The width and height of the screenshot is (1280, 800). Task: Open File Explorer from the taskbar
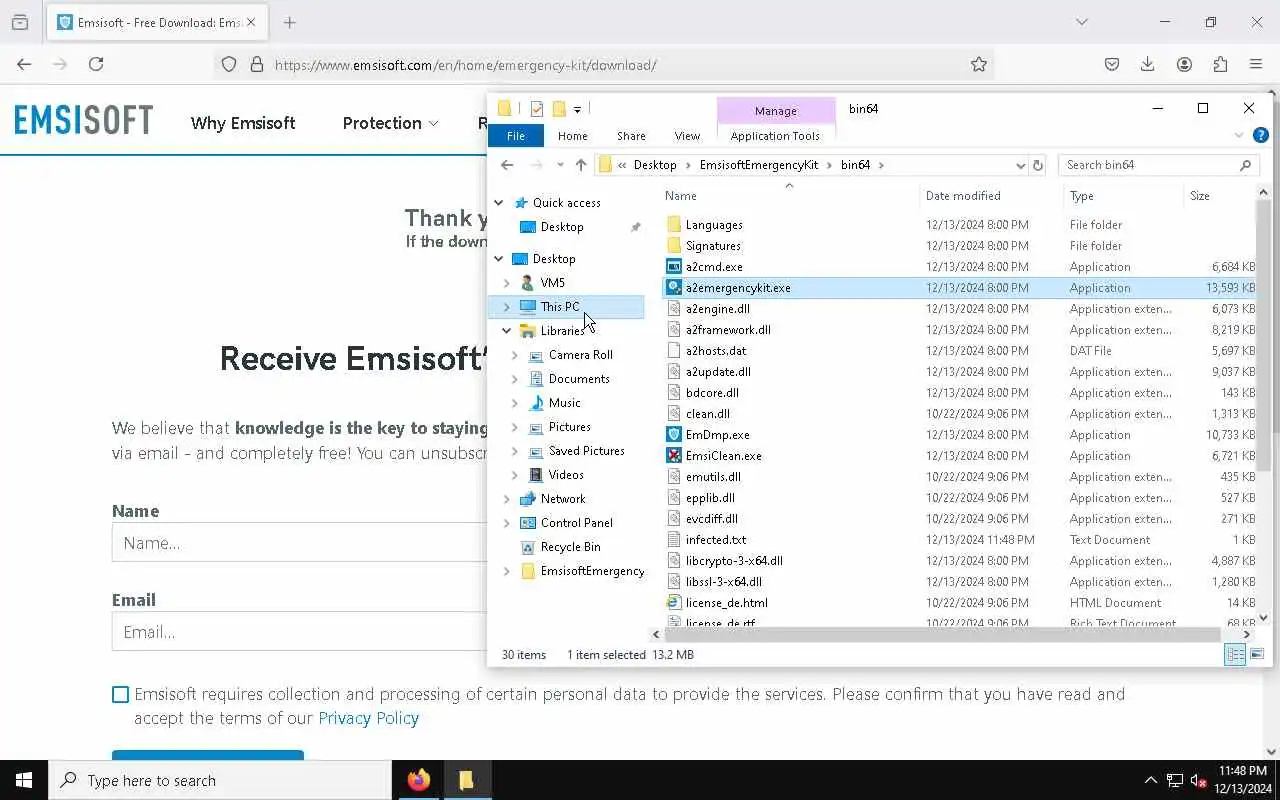point(466,780)
